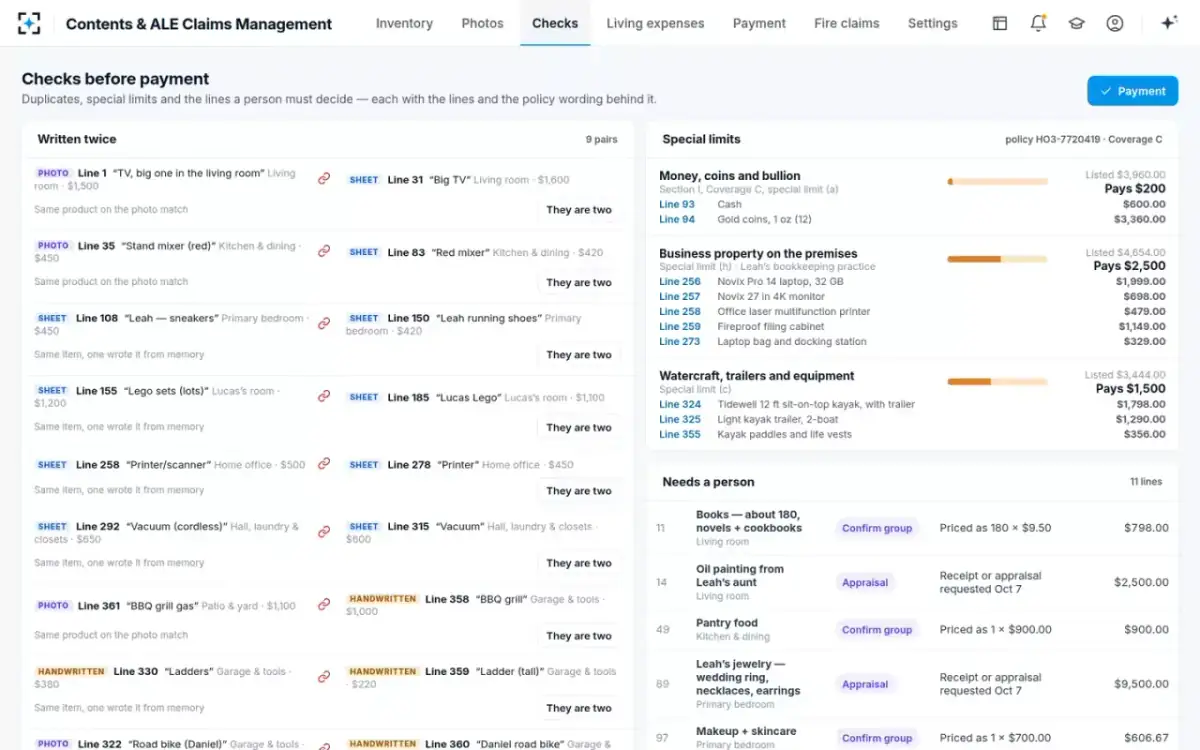Open Line 93 Cash link
This screenshot has height=750, width=1200.
[677, 204]
